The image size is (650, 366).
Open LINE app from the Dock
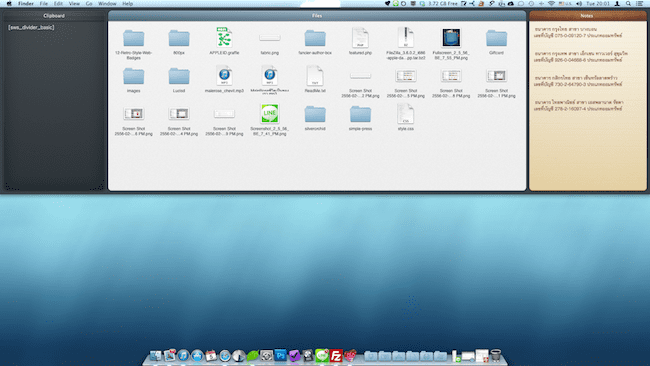click(322, 356)
